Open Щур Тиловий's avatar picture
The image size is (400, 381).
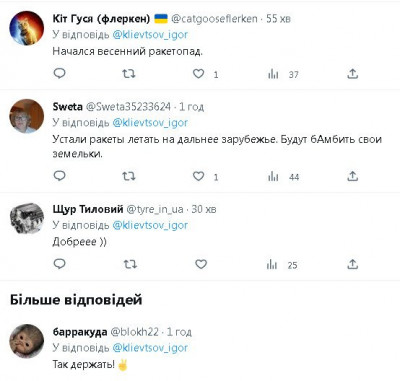click(26, 218)
